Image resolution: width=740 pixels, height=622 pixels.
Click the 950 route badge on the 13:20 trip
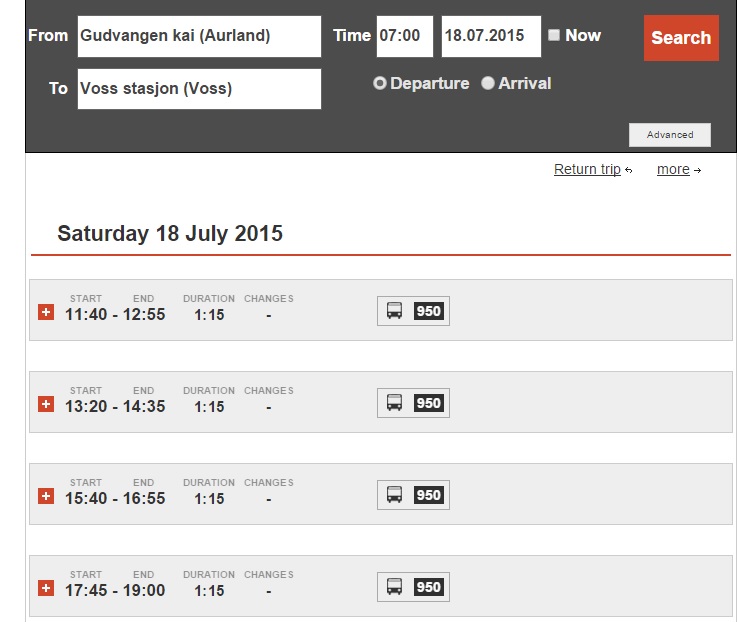click(x=428, y=403)
